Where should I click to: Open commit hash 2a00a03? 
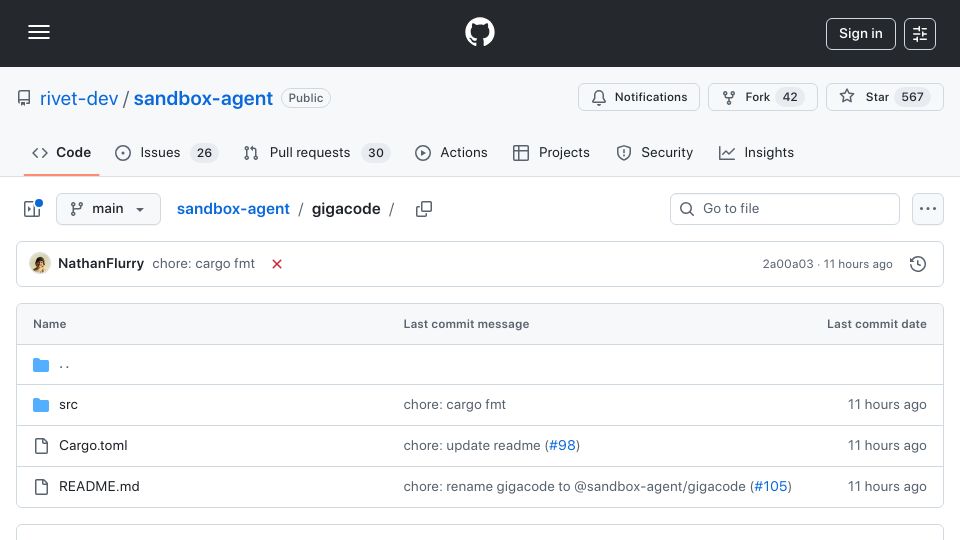[x=787, y=264]
